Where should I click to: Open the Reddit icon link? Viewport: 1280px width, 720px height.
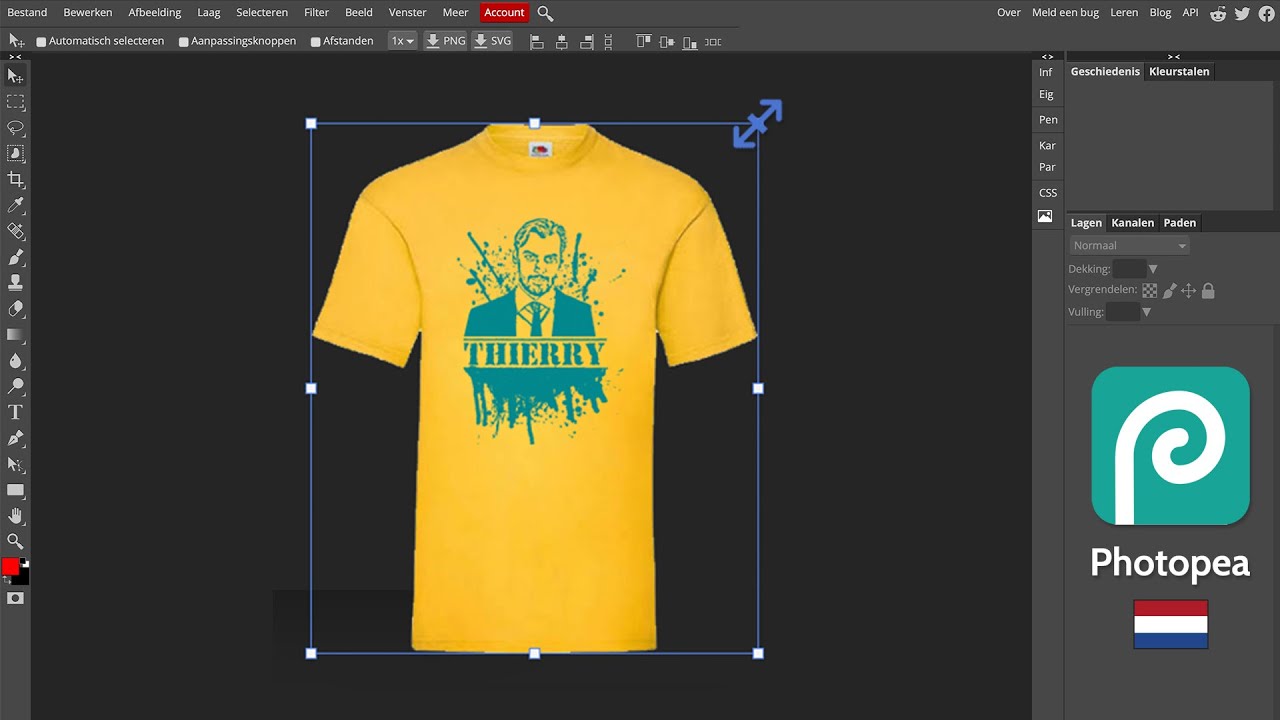tap(1218, 13)
